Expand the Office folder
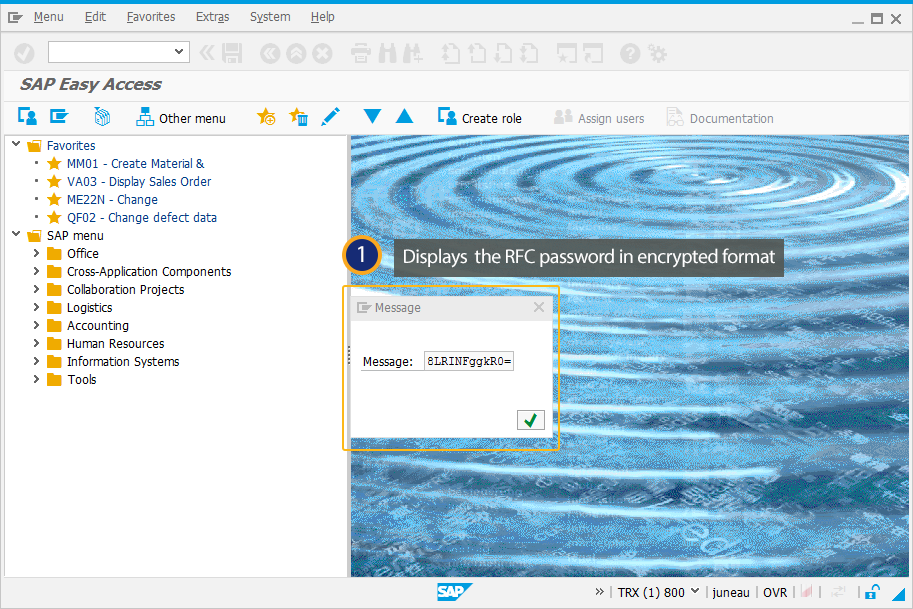Image resolution: width=913 pixels, height=609 pixels. 36,253
